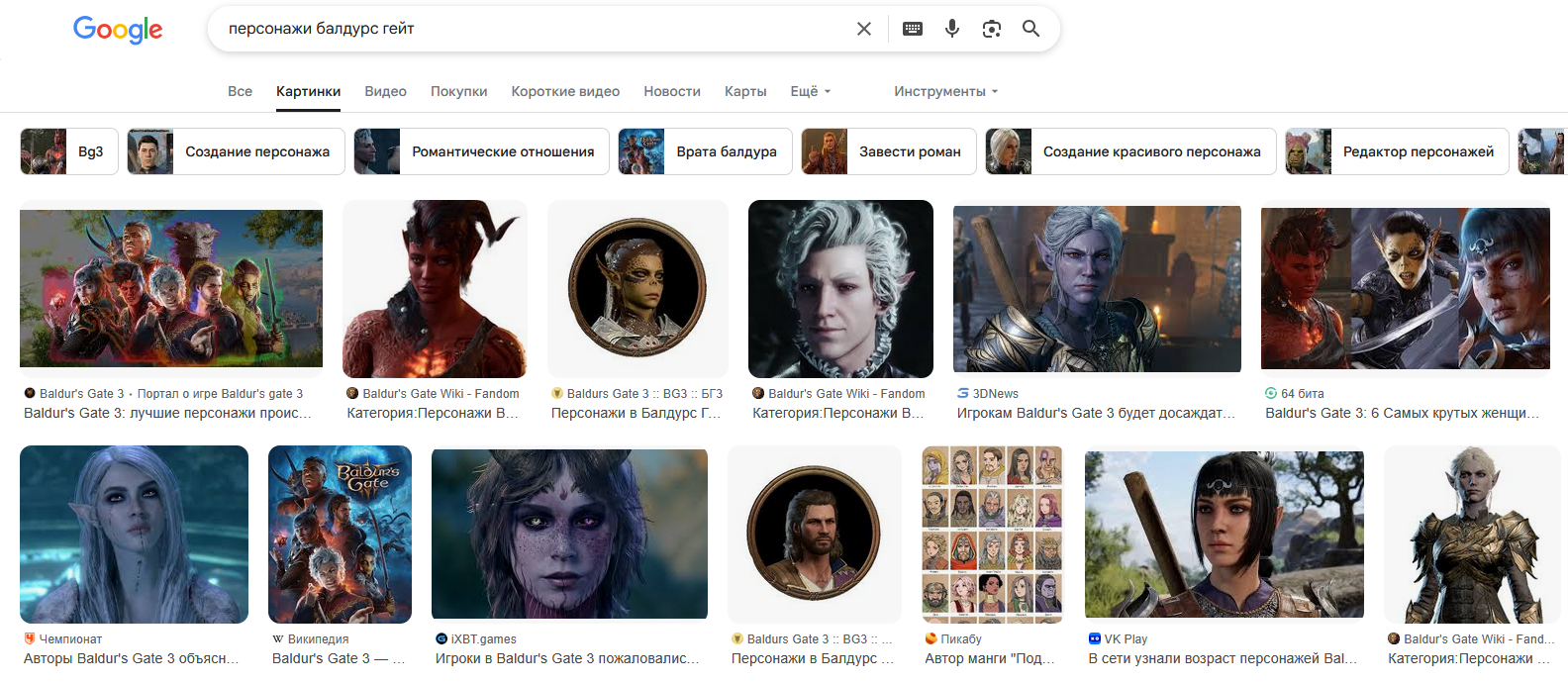
Task: Open the 'Персонажи в Балдурс Г…' link with БГ3 source
Action: click(636, 413)
